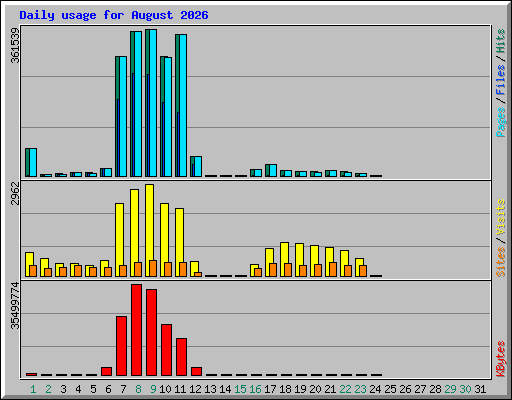Click day 2 on the x-axis

[48, 389]
